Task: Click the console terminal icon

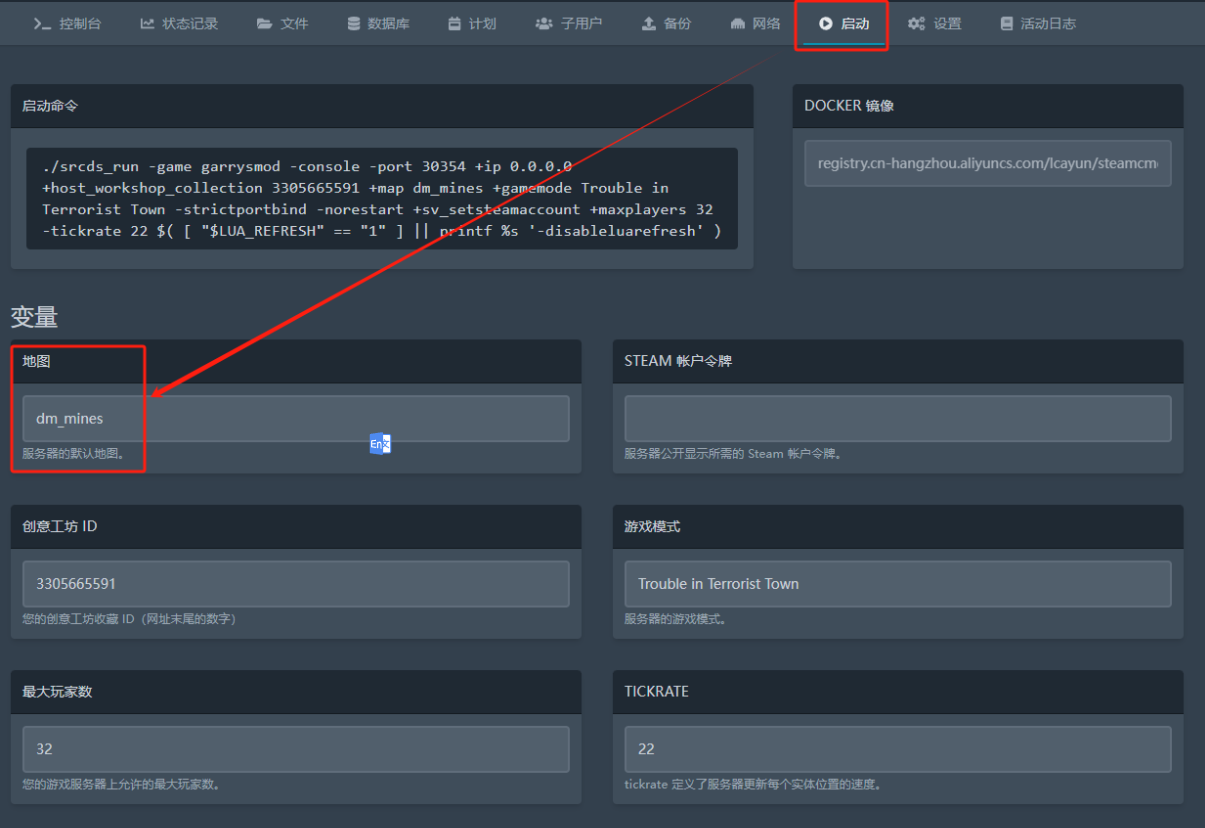Action: click(42, 24)
